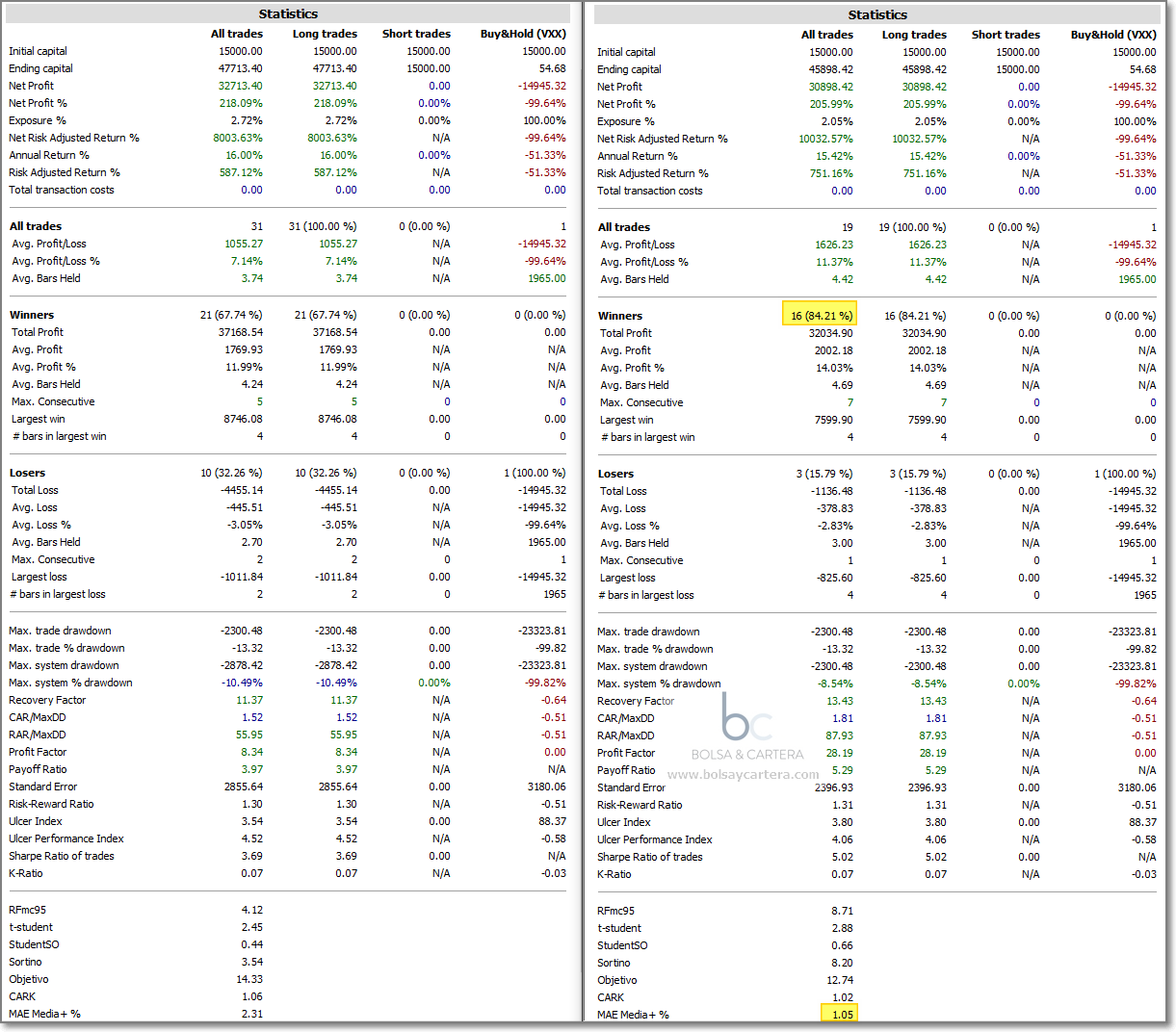Select left panel t-student value 2.45

pos(252,927)
